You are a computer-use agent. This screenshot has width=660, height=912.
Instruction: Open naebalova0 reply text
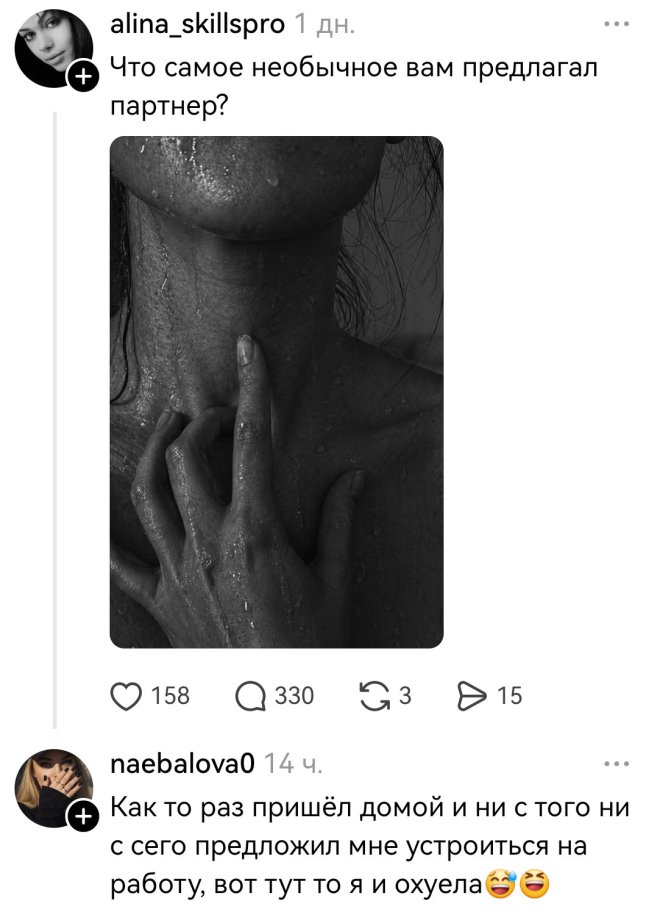(x=350, y=846)
